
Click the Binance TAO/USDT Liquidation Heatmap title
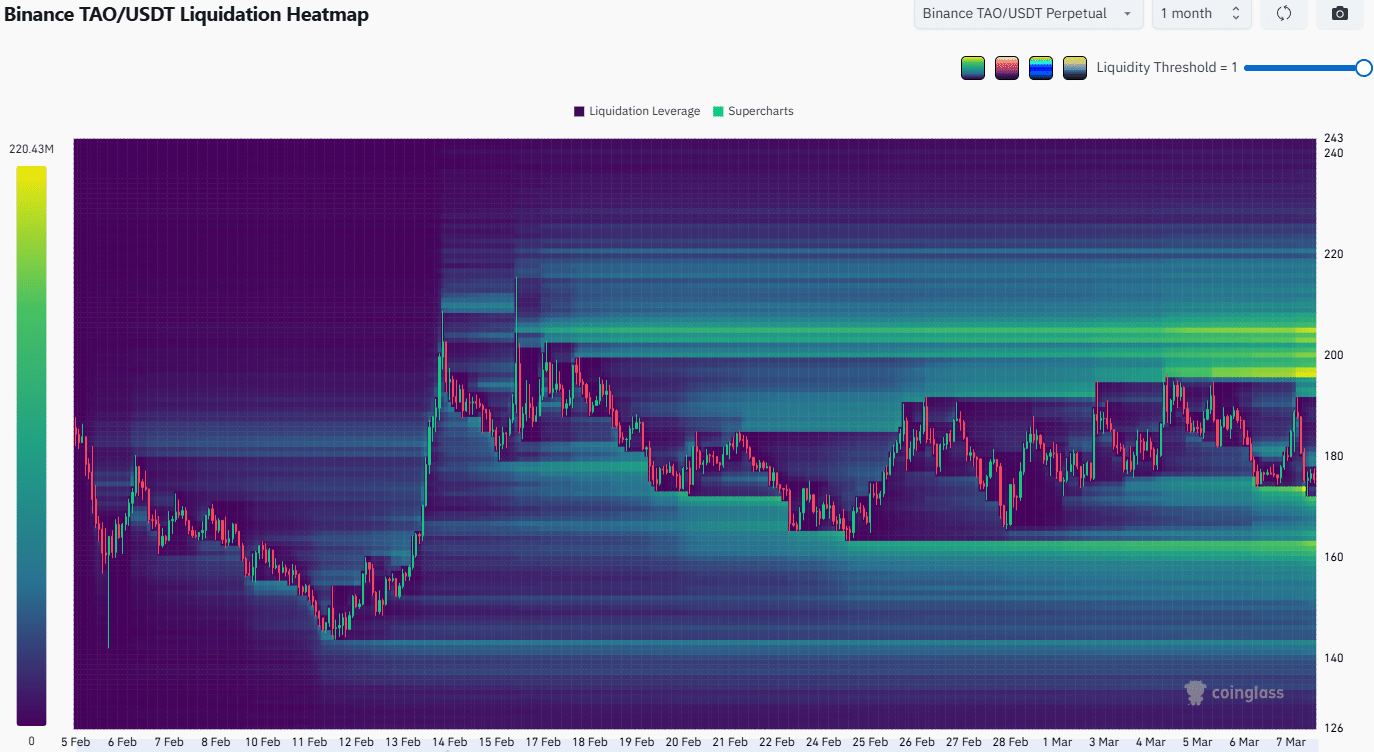186,15
